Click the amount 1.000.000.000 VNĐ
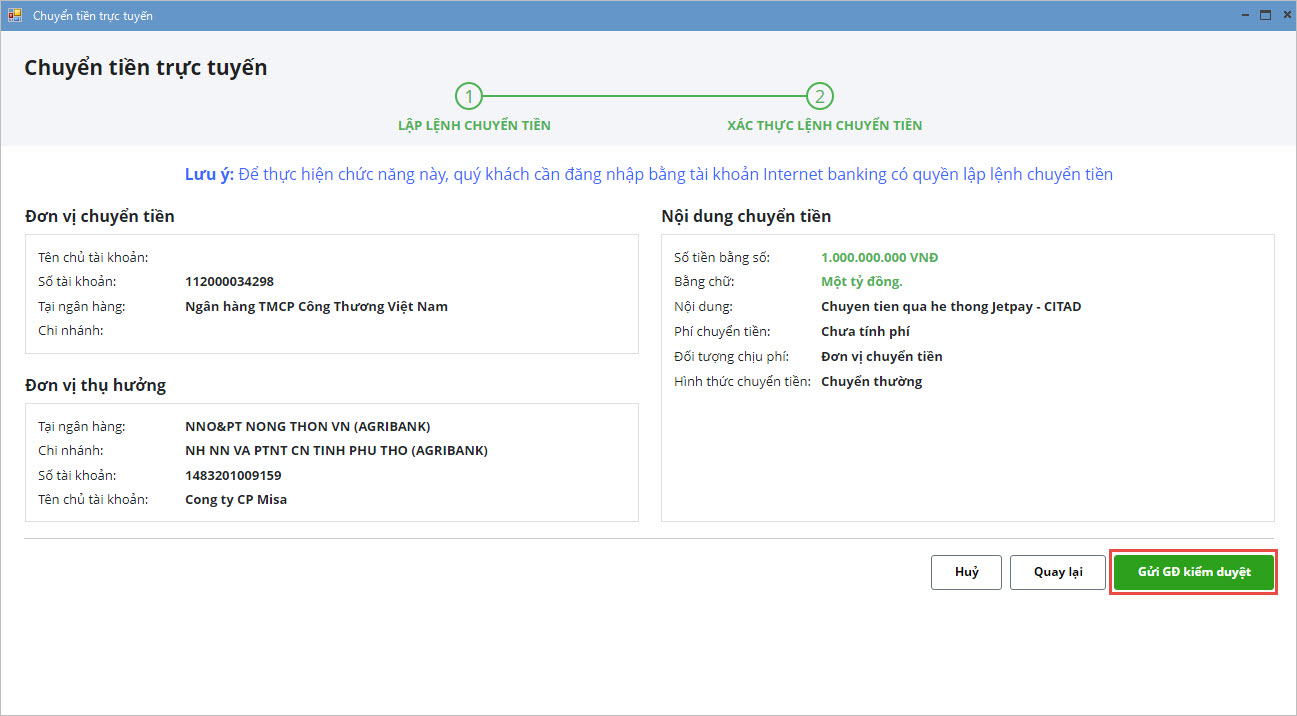The image size is (1297, 716). tap(879, 257)
